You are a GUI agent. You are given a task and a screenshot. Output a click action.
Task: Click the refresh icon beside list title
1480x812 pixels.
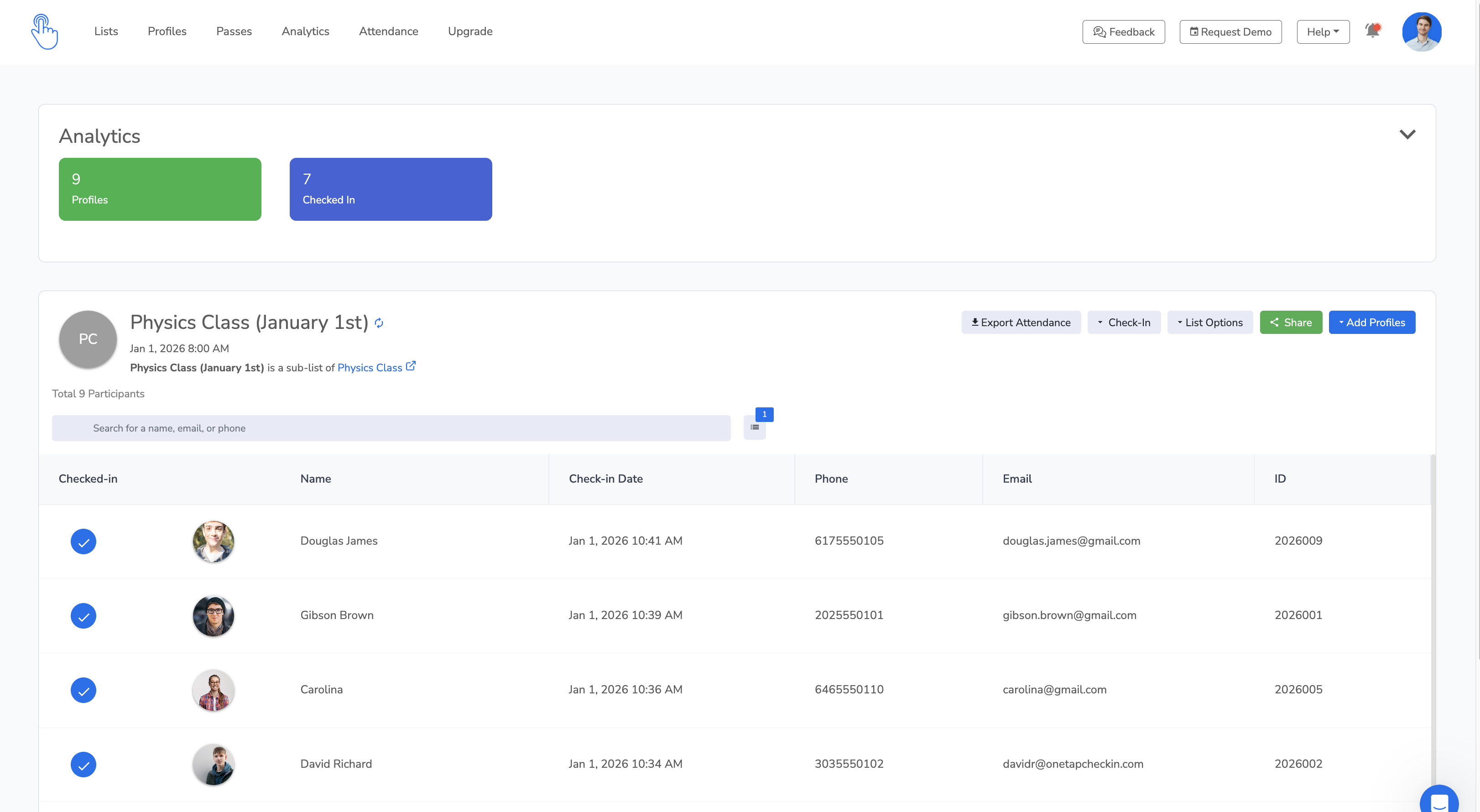pos(379,323)
